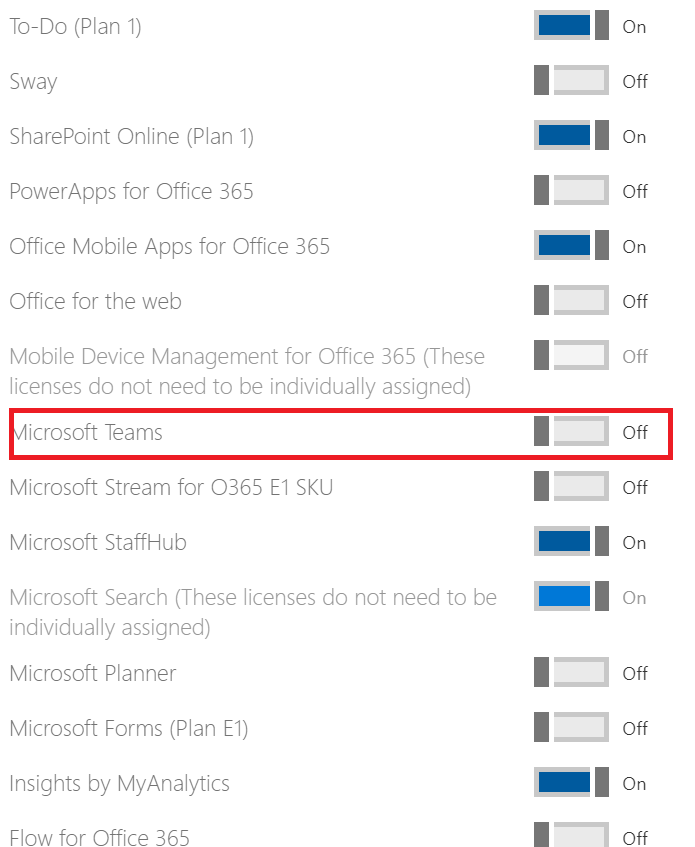Screen dimensions: 695x847
Task: Click the Microsoft Planner label text
Action: click(93, 674)
